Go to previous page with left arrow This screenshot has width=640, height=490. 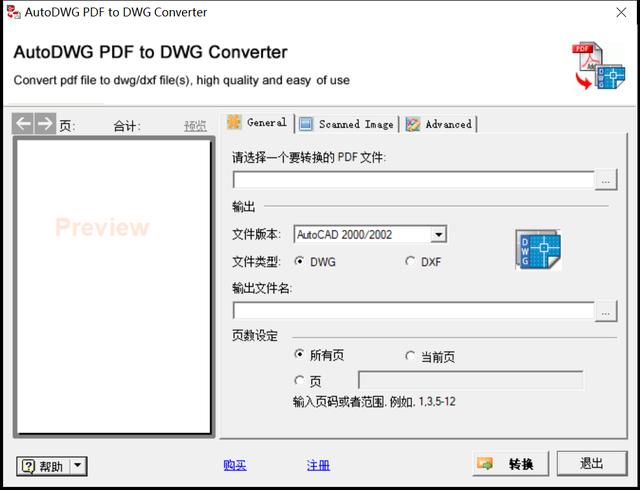point(23,124)
